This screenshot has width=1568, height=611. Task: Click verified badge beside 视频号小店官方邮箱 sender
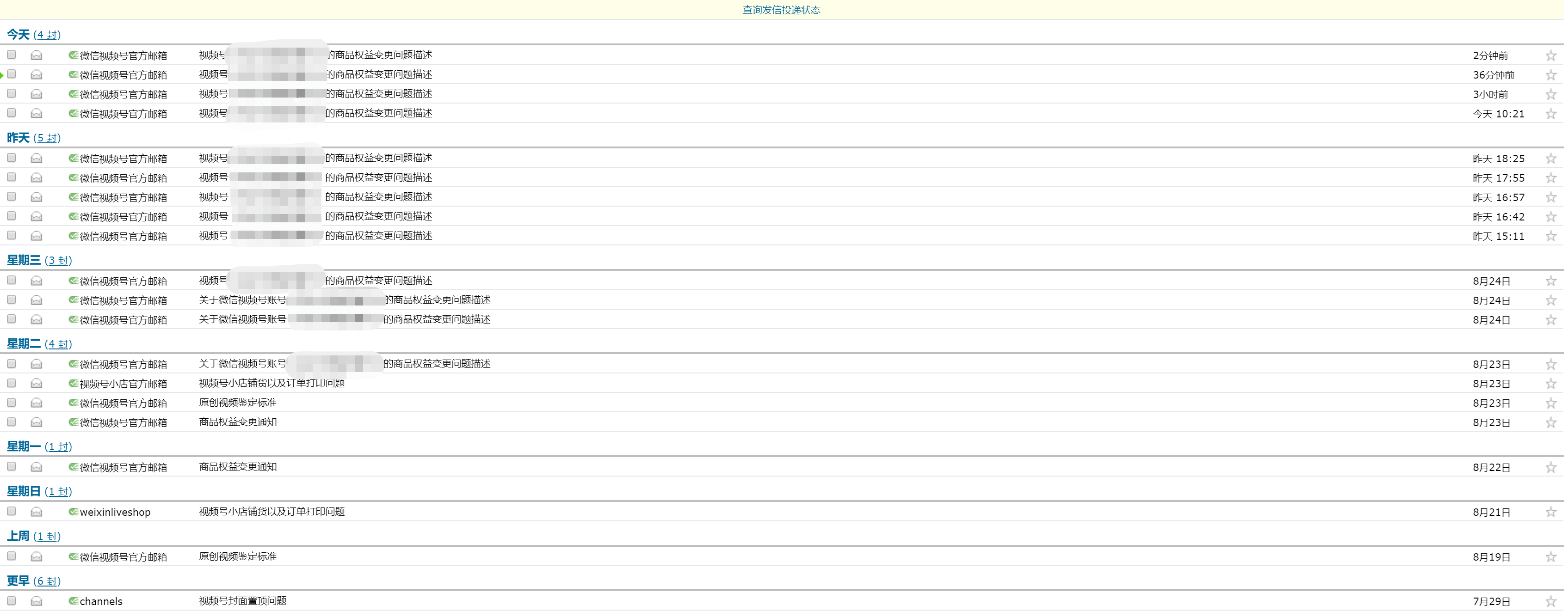point(74,384)
